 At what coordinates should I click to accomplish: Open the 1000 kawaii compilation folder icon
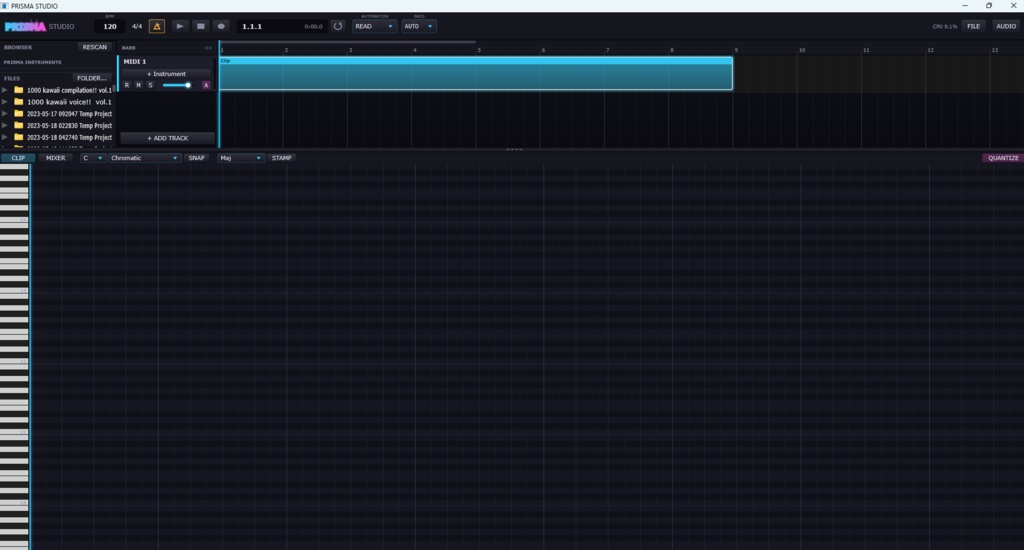click(x=19, y=90)
